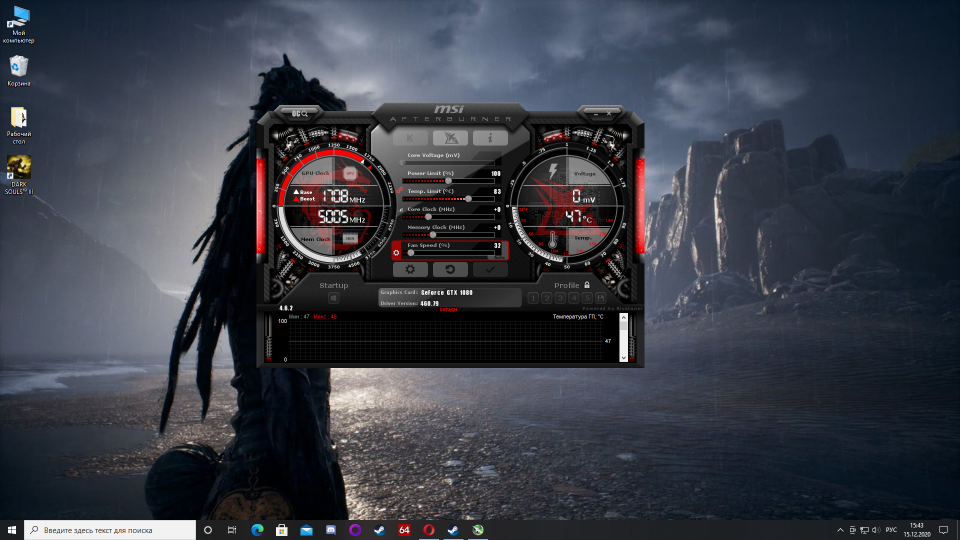
Task: Toggle fan speed Auto mode
Action: (500, 257)
